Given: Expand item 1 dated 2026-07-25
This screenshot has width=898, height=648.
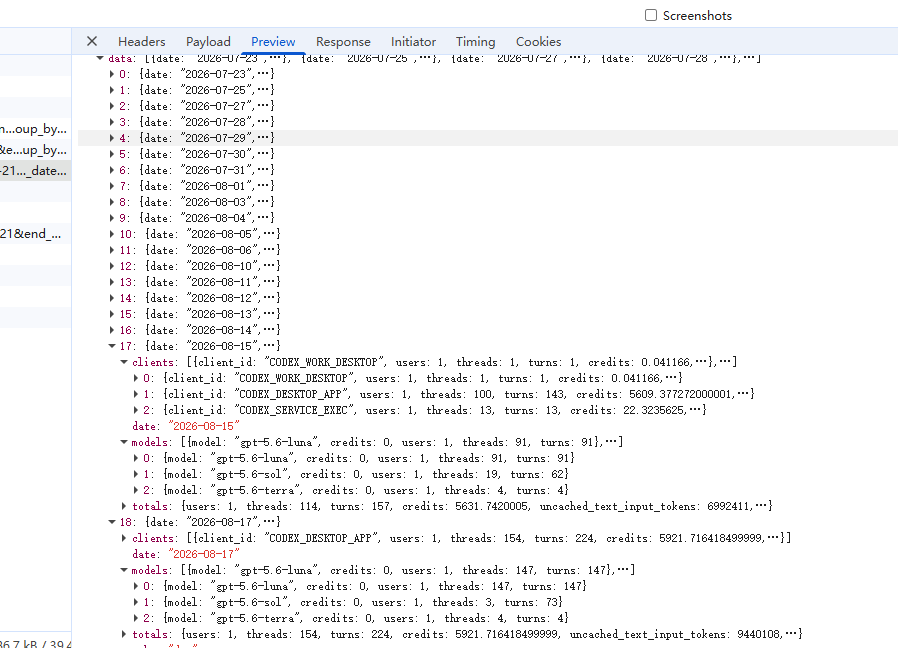Looking at the screenshot, I should point(112,90).
